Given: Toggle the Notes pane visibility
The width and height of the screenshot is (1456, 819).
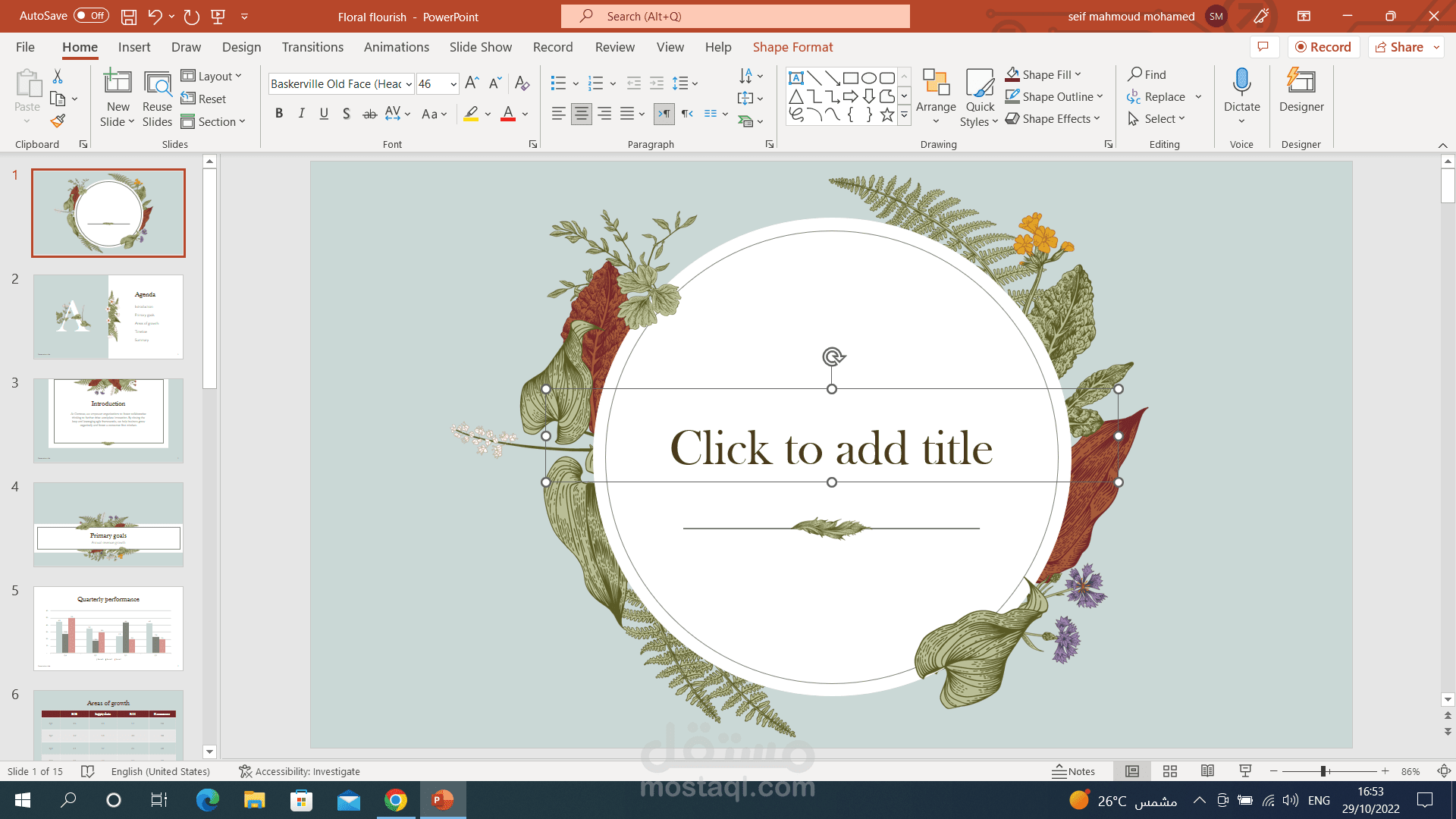Looking at the screenshot, I should click(x=1075, y=771).
